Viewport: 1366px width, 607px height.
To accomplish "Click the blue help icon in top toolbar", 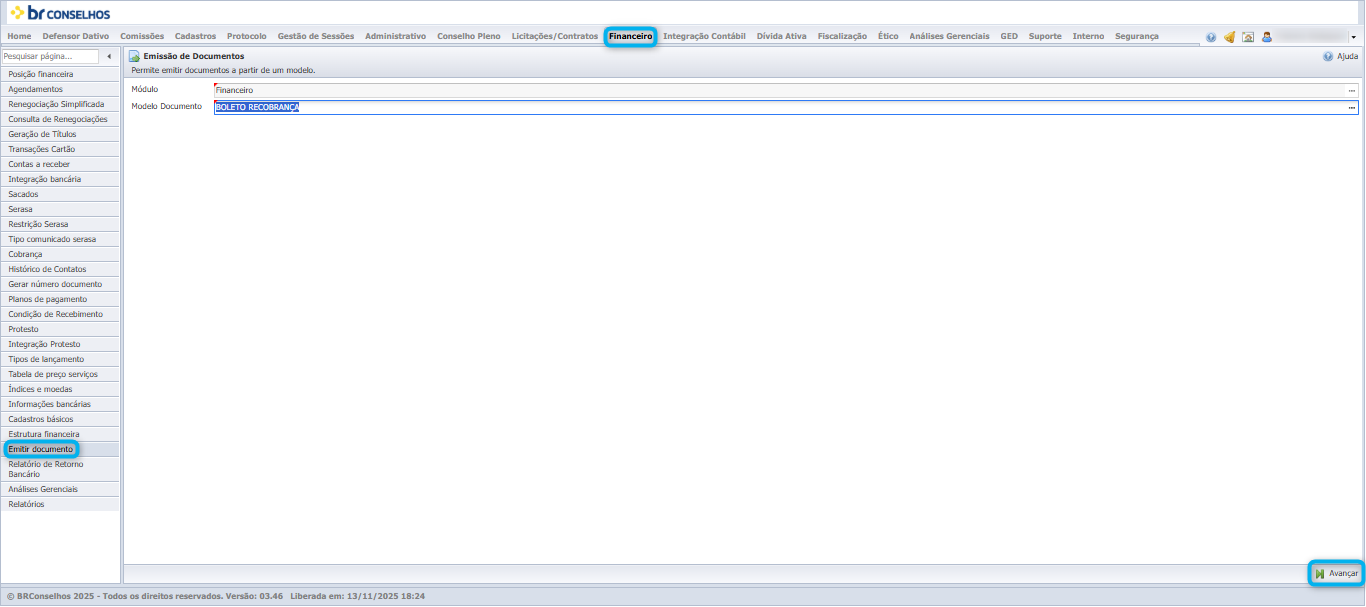I will (1211, 37).
